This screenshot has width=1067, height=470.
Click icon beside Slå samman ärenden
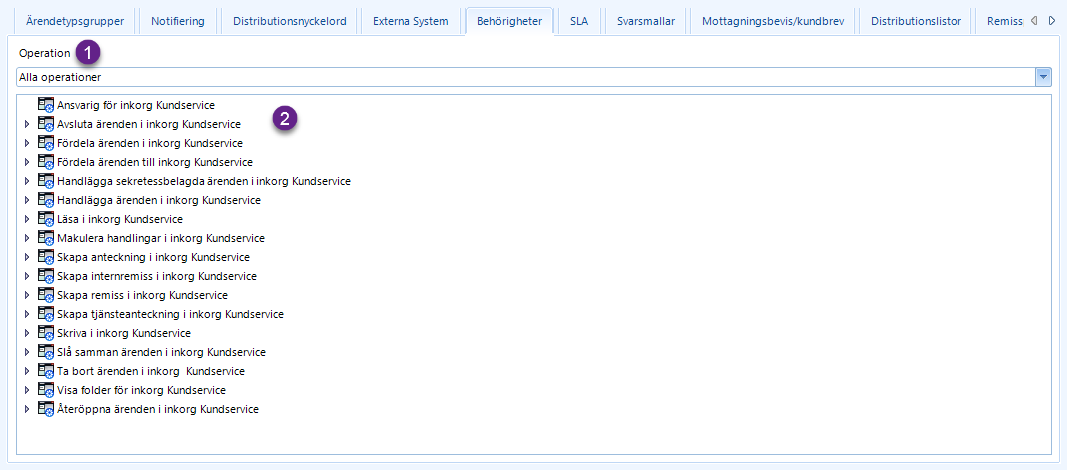point(46,353)
